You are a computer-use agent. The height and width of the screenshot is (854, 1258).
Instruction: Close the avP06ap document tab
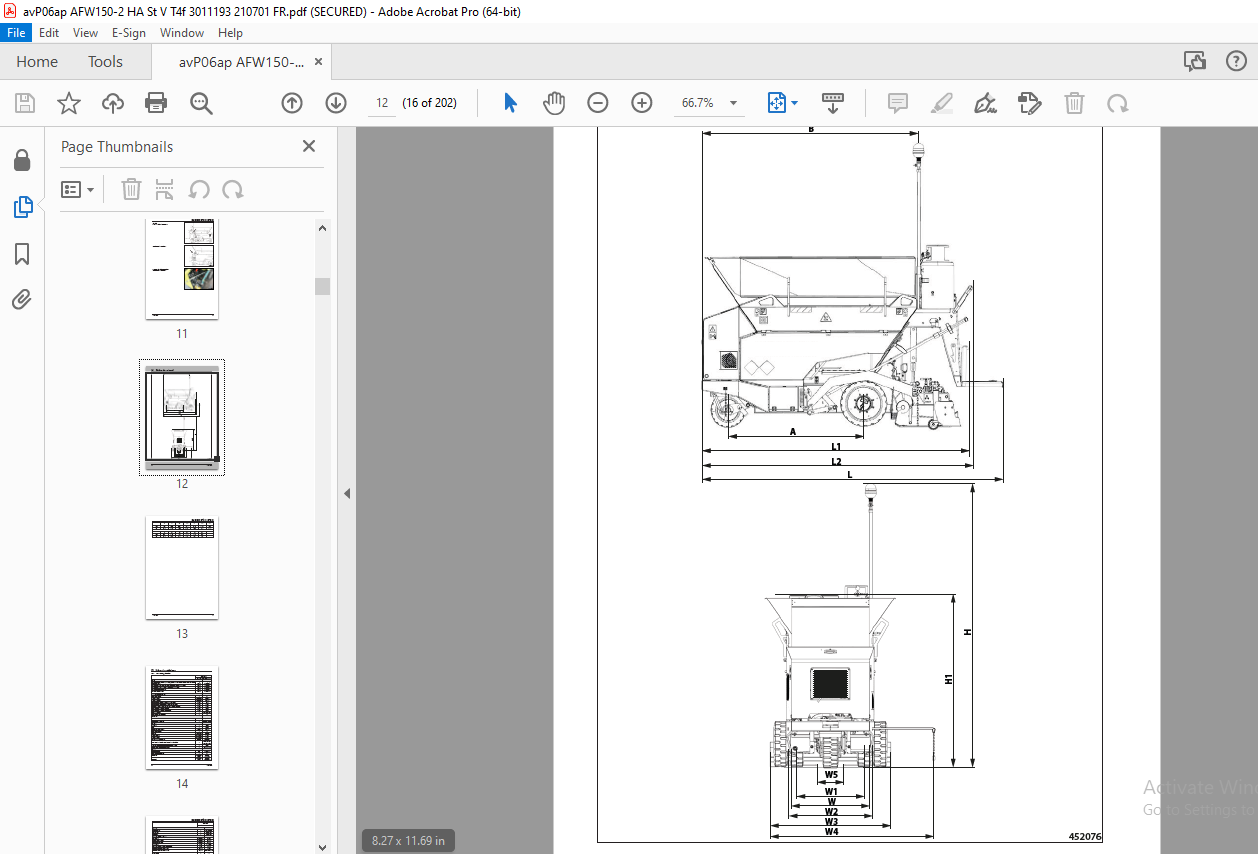point(318,61)
